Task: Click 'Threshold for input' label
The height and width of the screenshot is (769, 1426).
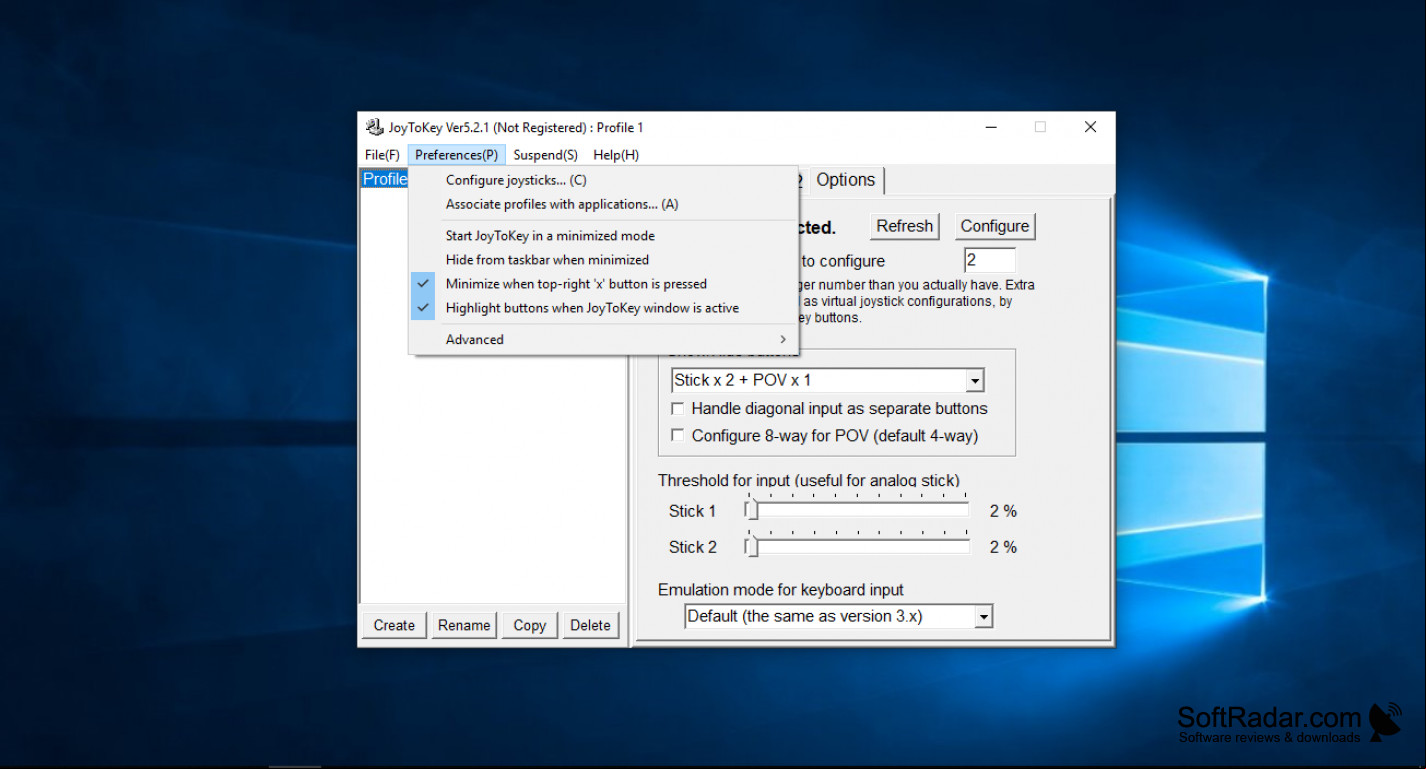Action: 809,481
